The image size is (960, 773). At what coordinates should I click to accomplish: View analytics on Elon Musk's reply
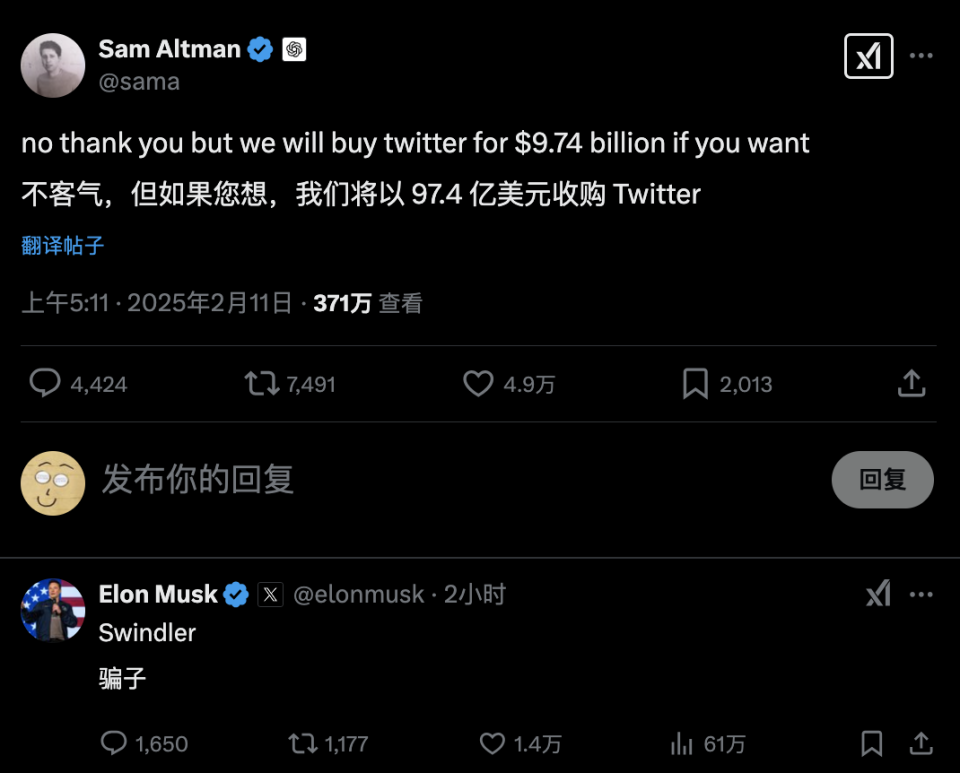click(x=682, y=743)
